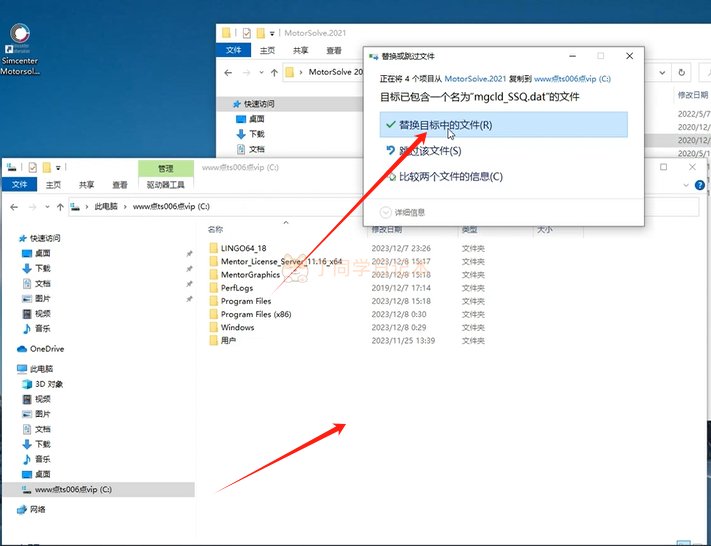This screenshot has height=546, width=711.
Task: Open the 驱动器工具 ribbon tab
Action: click(x=165, y=185)
